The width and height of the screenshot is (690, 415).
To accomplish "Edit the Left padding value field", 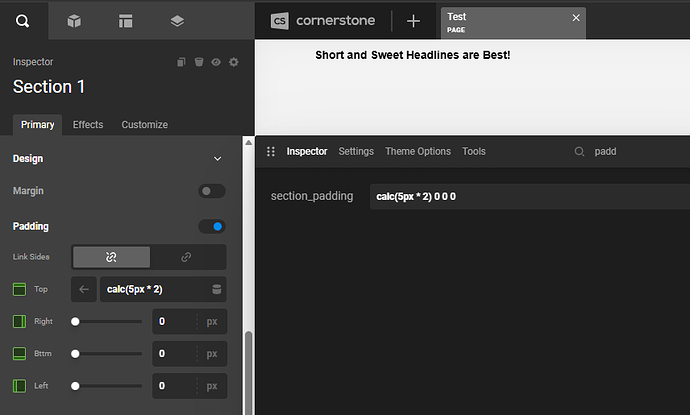I will pos(175,386).
